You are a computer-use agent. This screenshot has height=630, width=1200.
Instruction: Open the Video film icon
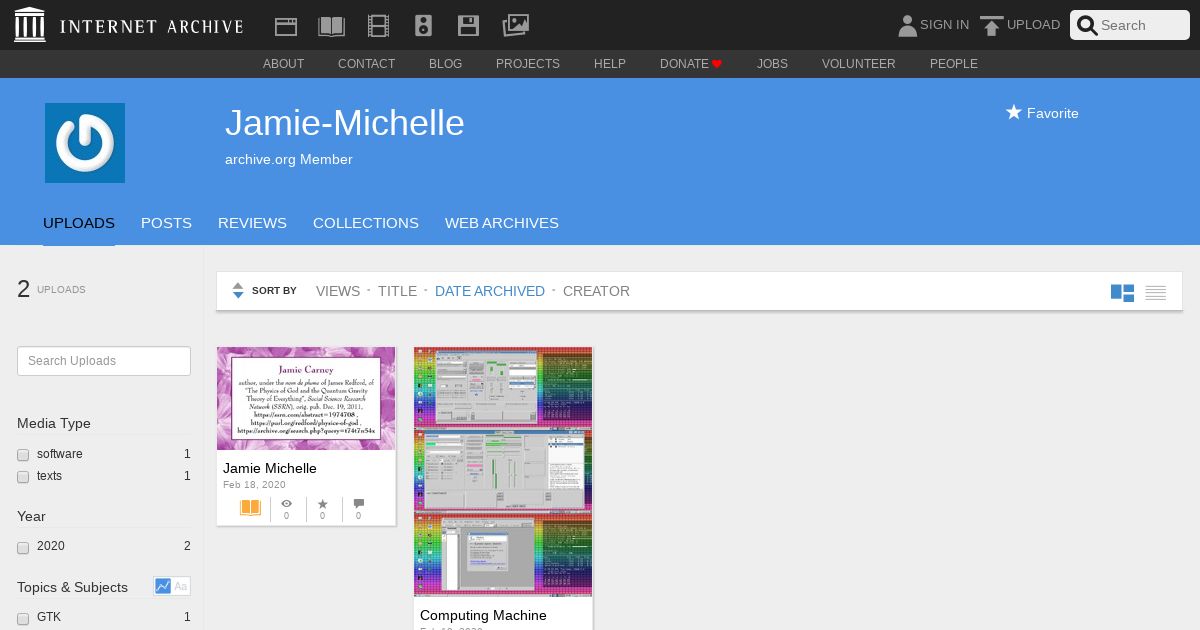[378, 26]
